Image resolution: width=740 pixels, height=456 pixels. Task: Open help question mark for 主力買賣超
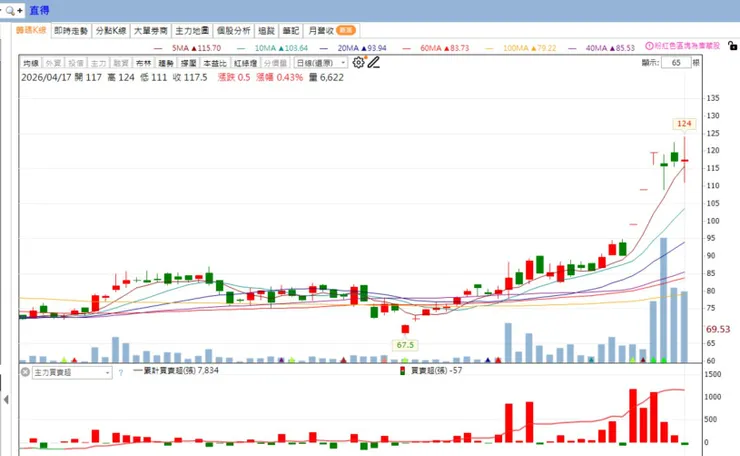point(121,372)
